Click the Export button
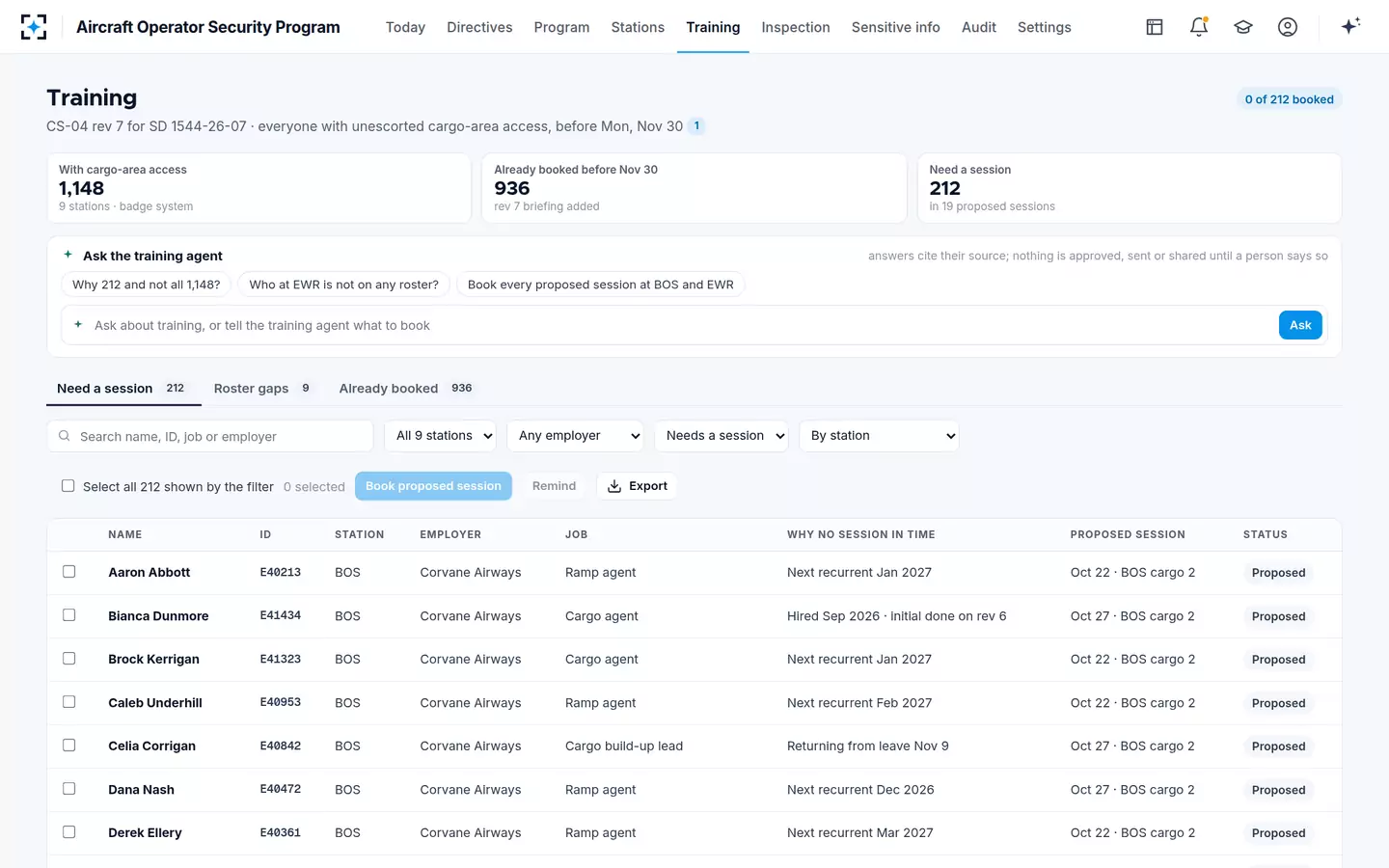 [637, 486]
